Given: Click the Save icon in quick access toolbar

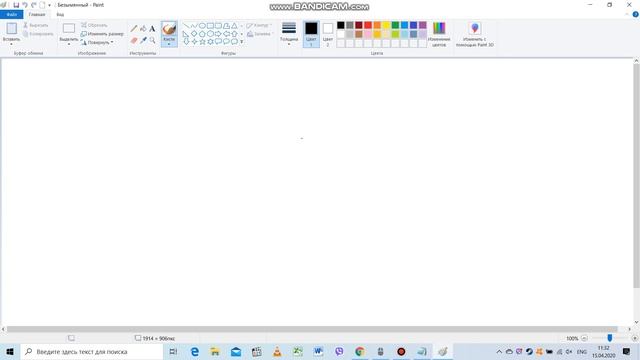Looking at the screenshot, I should pyautogui.click(x=16, y=5).
